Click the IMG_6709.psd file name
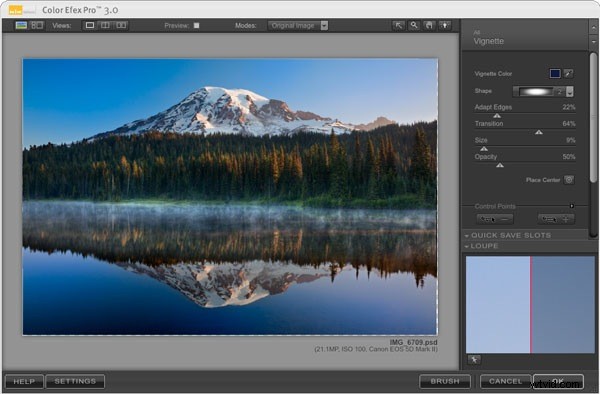 point(413,342)
